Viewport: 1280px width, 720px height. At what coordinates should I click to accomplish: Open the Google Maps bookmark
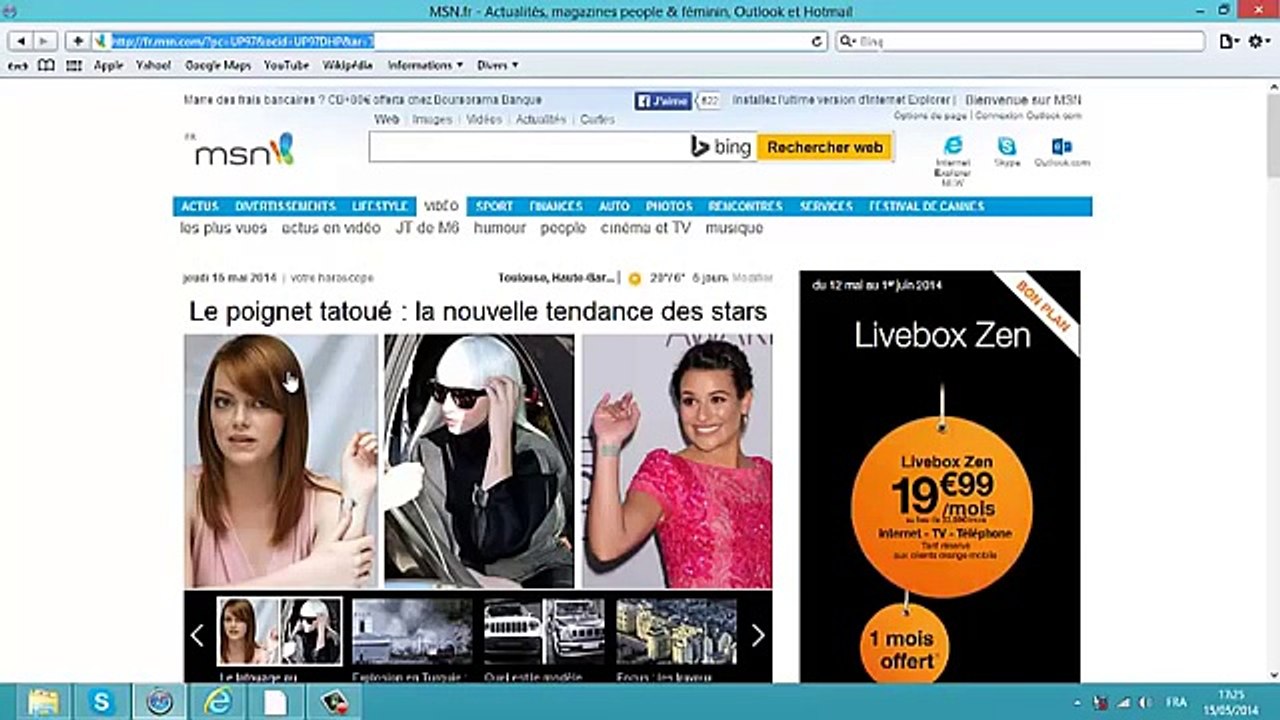(x=218, y=65)
